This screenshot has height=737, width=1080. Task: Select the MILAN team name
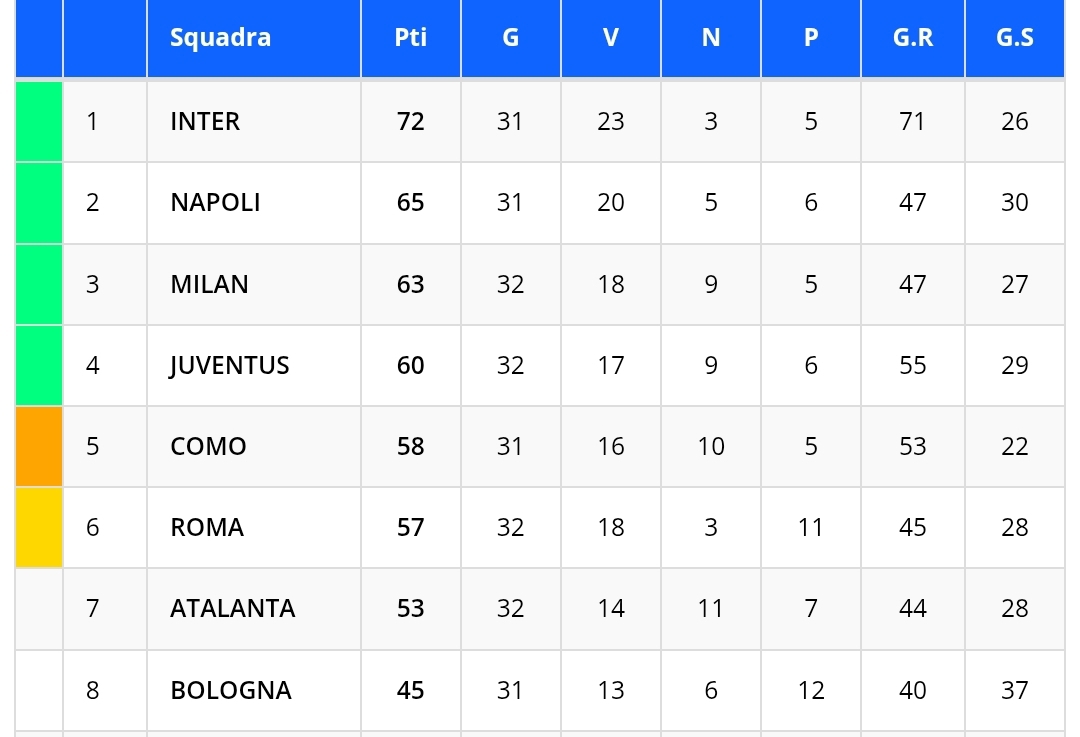[x=209, y=285]
